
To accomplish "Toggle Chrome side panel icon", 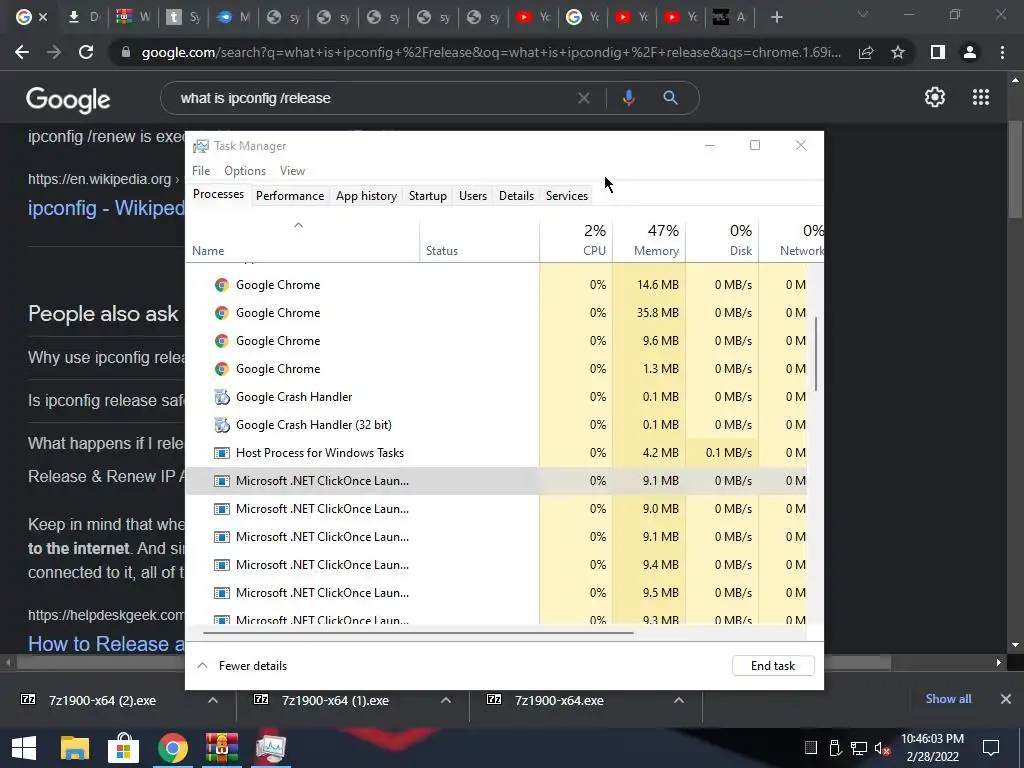I will click(x=938, y=52).
